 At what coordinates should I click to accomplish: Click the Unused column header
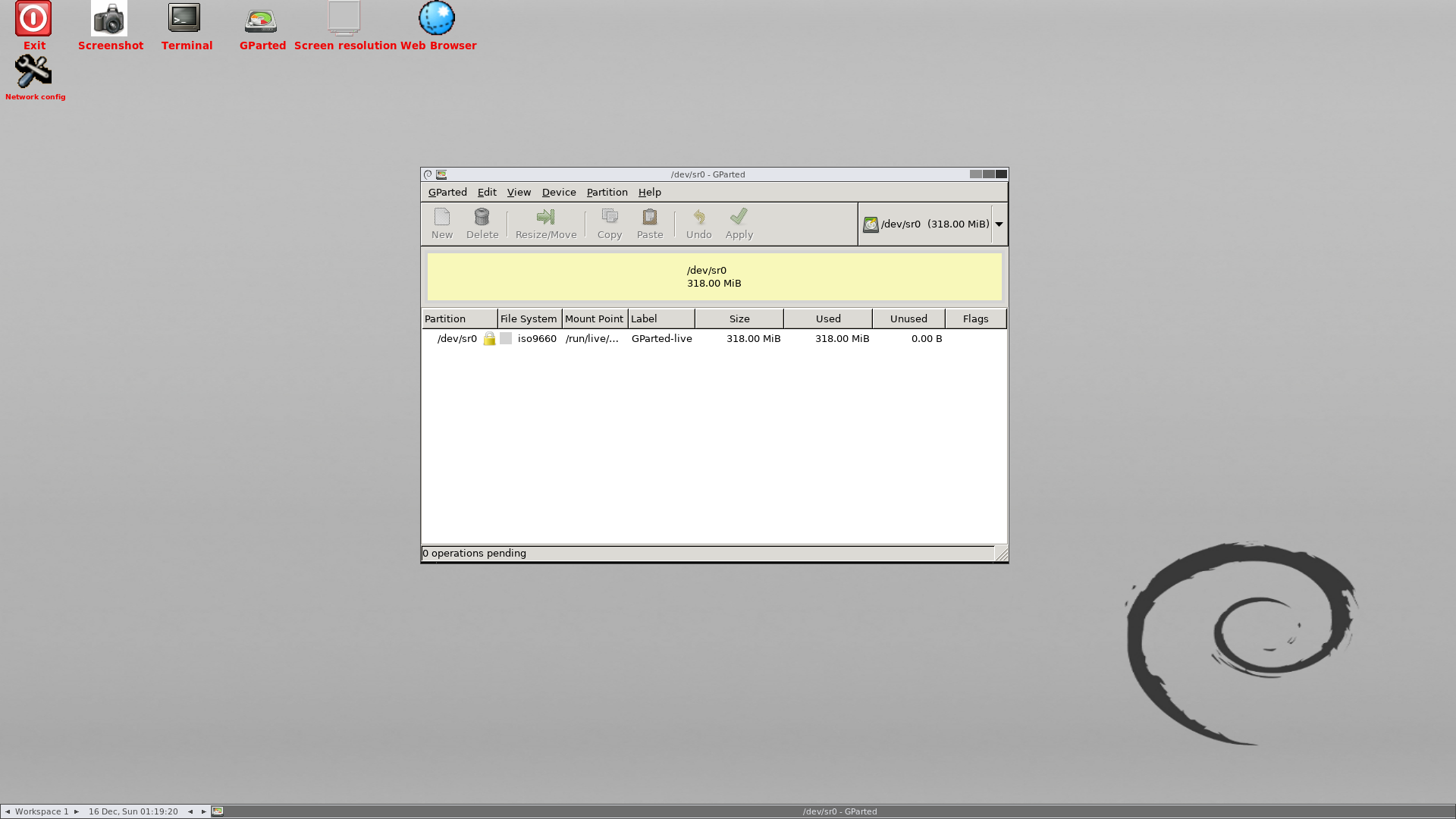pos(908,318)
